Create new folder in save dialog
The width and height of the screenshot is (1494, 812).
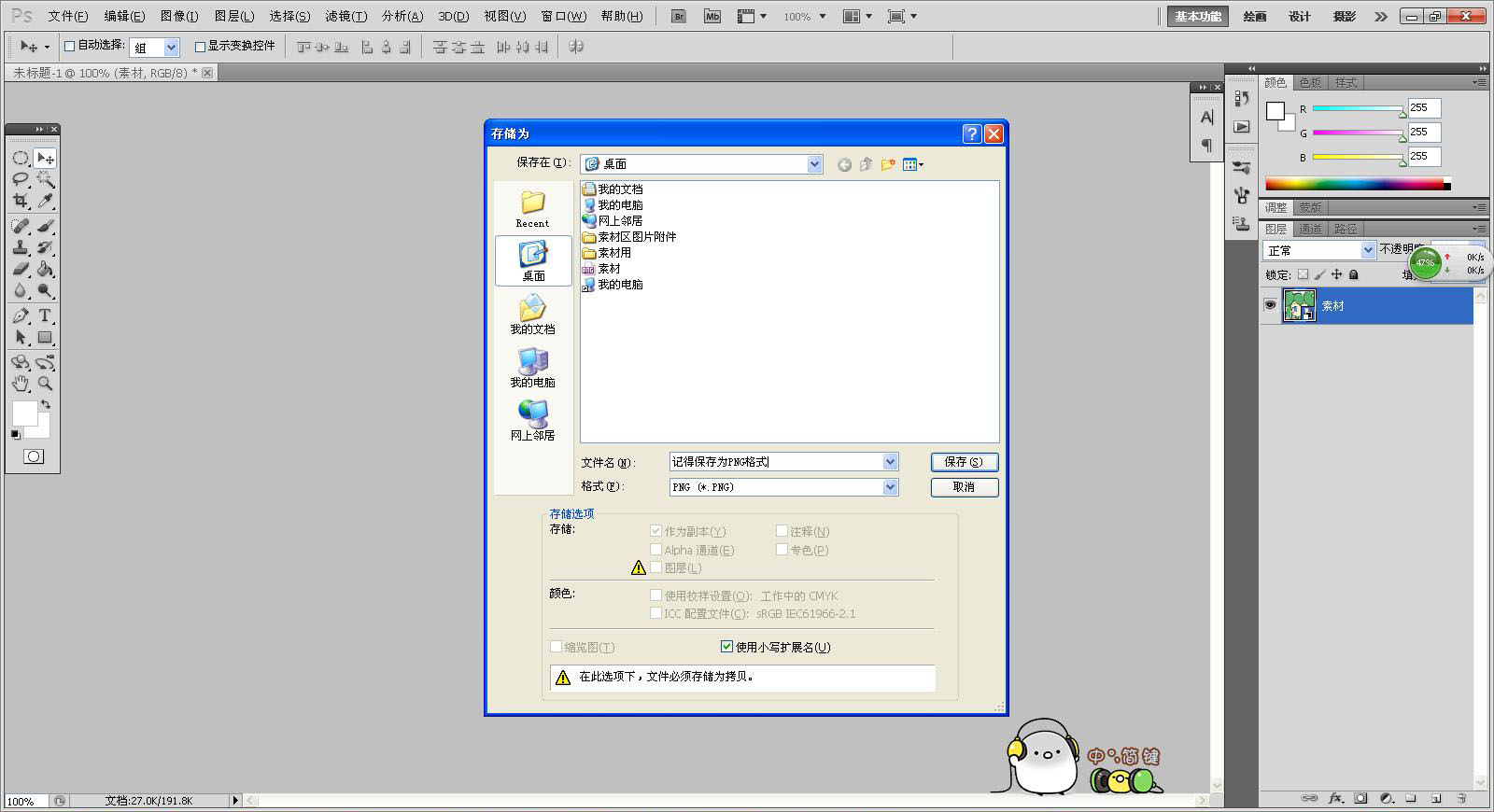pos(888,164)
